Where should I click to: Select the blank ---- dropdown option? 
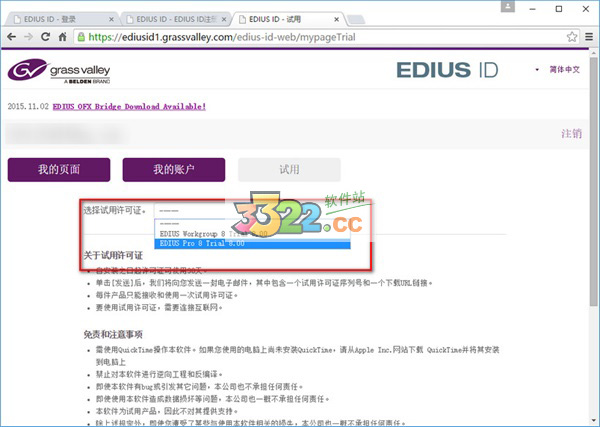pyautogui.click(x=253, y=224)
